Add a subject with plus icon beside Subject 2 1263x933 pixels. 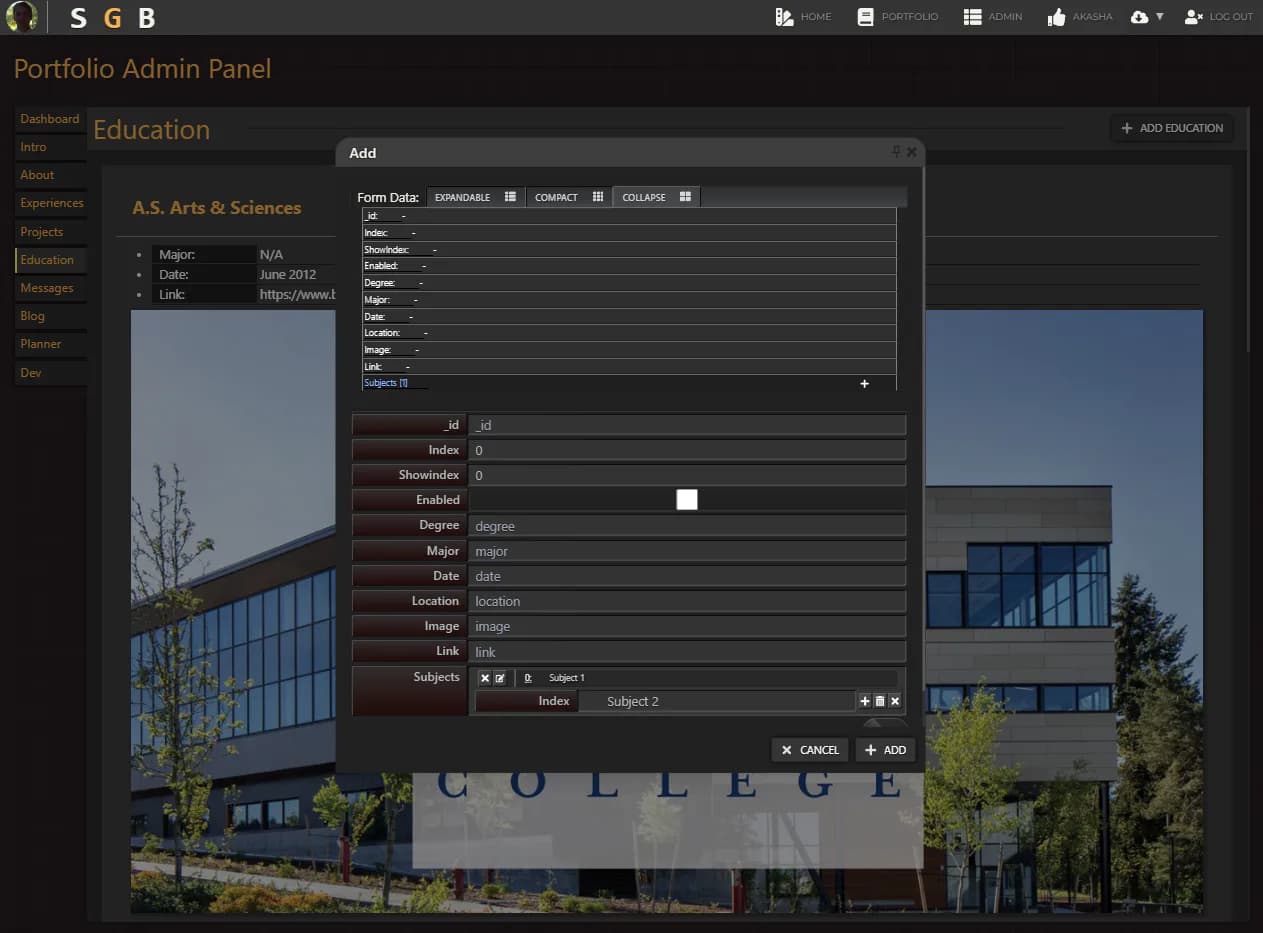coord(865,701)
